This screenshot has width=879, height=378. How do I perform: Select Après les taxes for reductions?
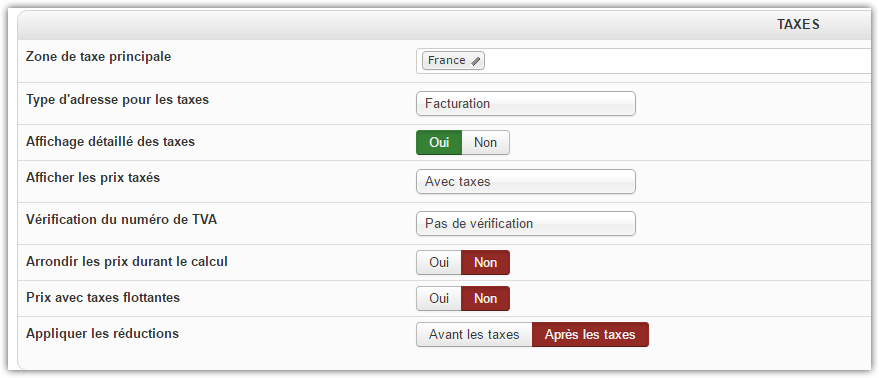(590, 335)
